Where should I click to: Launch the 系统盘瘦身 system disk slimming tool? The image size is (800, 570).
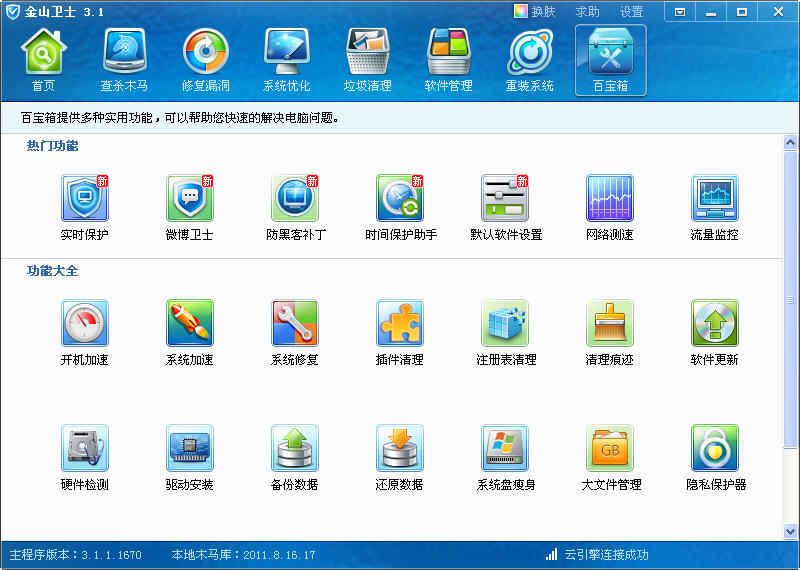pos(505,449)
